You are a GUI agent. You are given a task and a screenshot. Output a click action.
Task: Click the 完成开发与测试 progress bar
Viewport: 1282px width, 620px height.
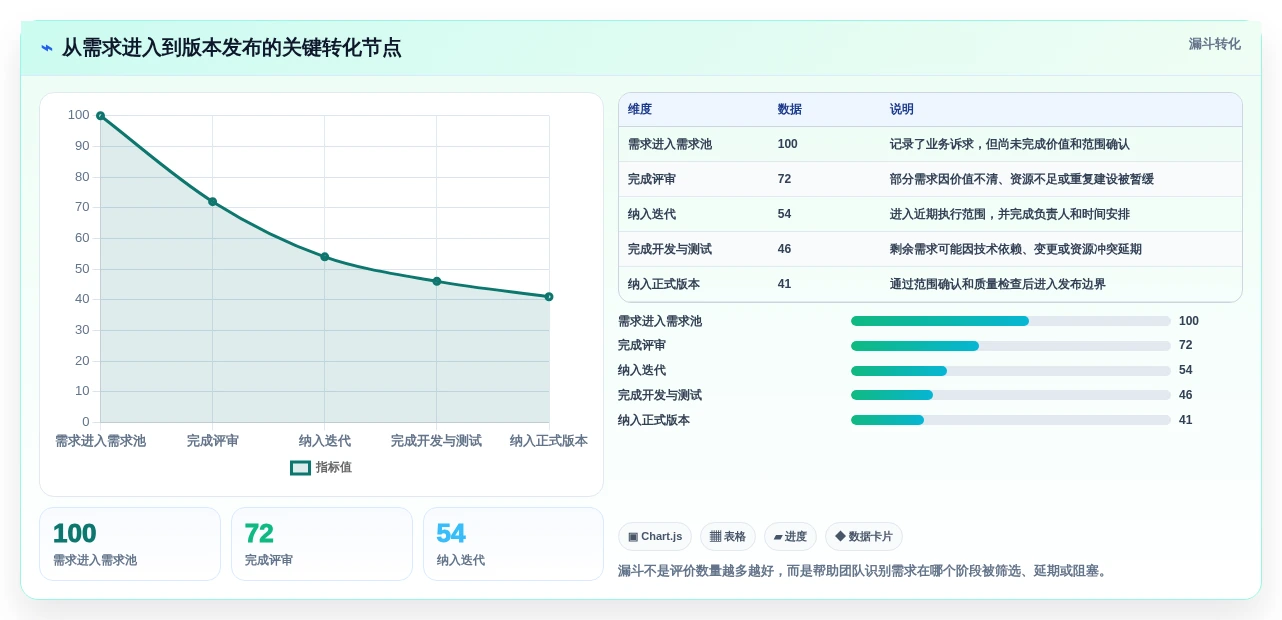pos(1010,395)
